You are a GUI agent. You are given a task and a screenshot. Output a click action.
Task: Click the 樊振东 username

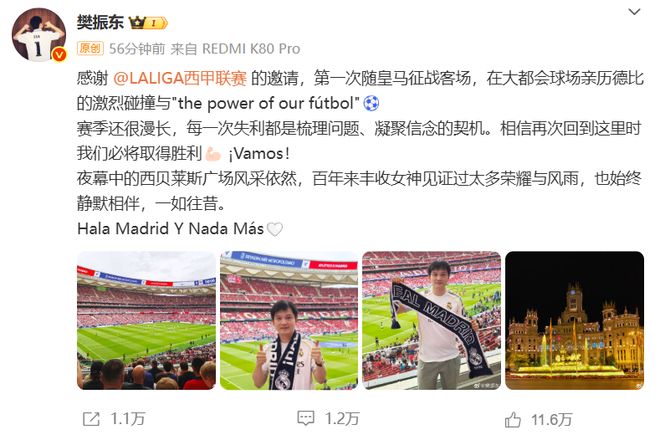(100, 22)
